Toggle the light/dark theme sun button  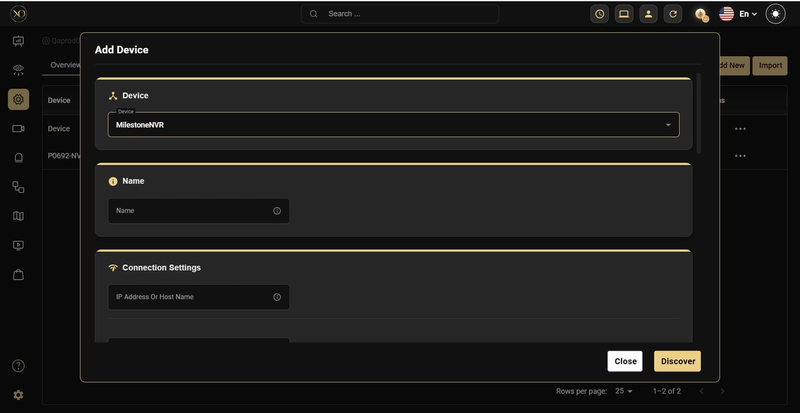tap(776, 14)
